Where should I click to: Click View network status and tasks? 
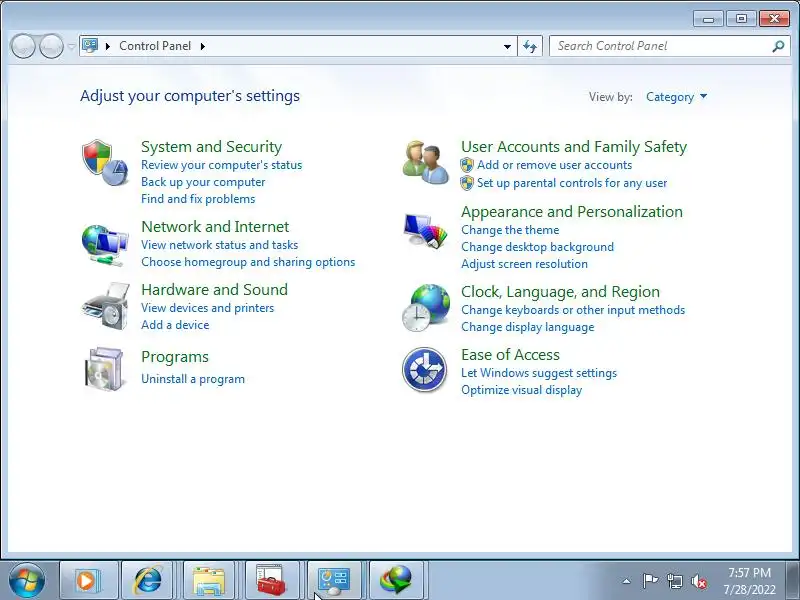[x=219, y=245]
